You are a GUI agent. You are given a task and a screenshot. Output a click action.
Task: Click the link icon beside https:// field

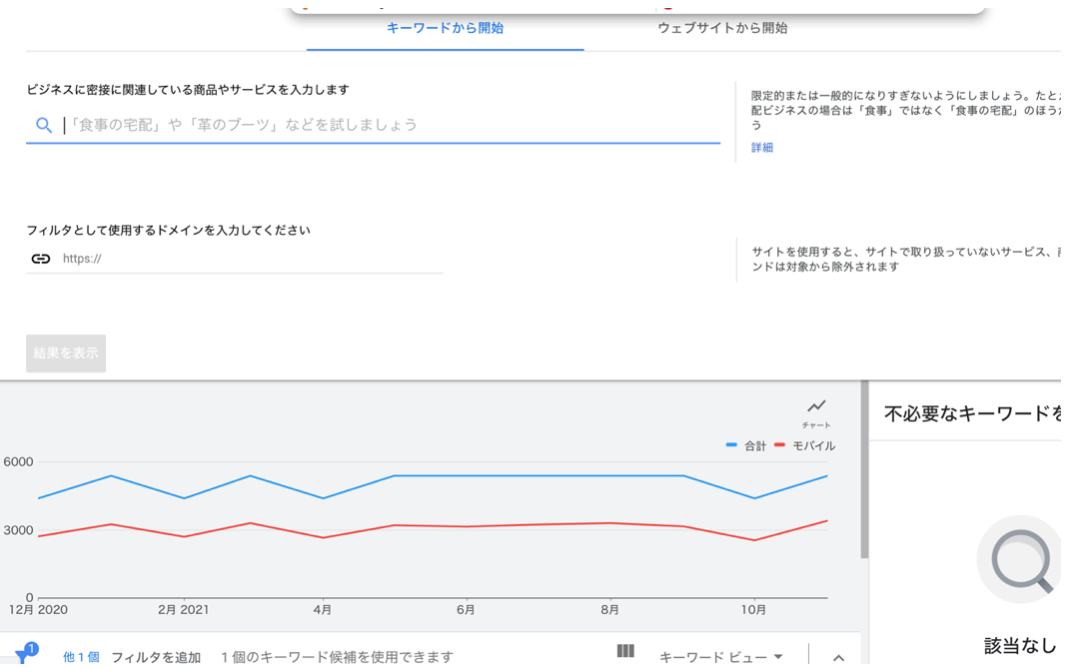coord(40,258)
